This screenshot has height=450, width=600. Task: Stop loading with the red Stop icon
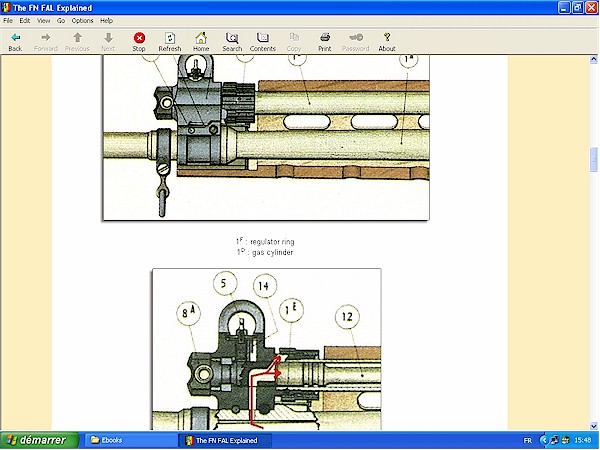coord(139,42)
